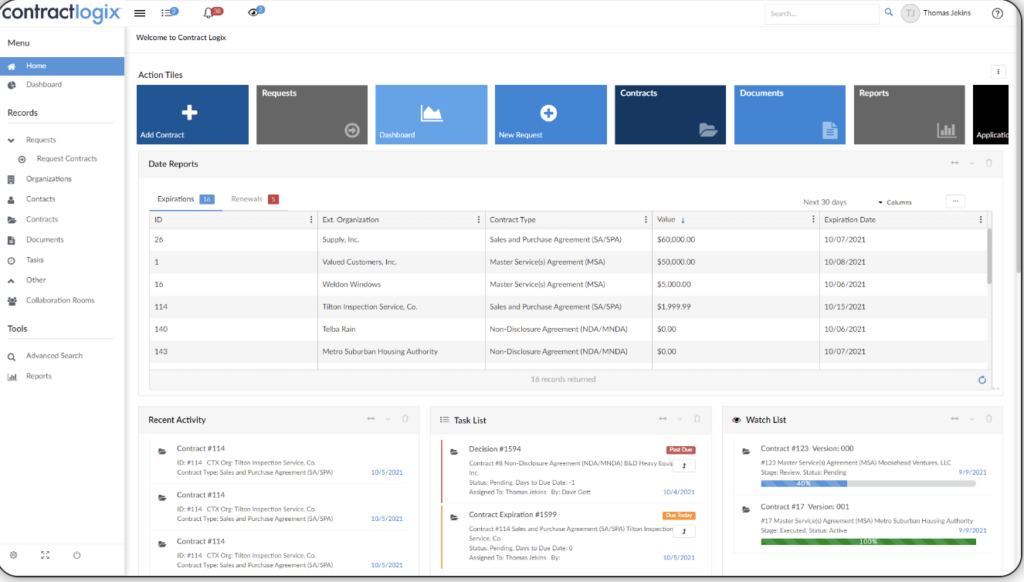Open Organizations in the sidebar
The image size is (1024, 582).
[x=48, y=179]
